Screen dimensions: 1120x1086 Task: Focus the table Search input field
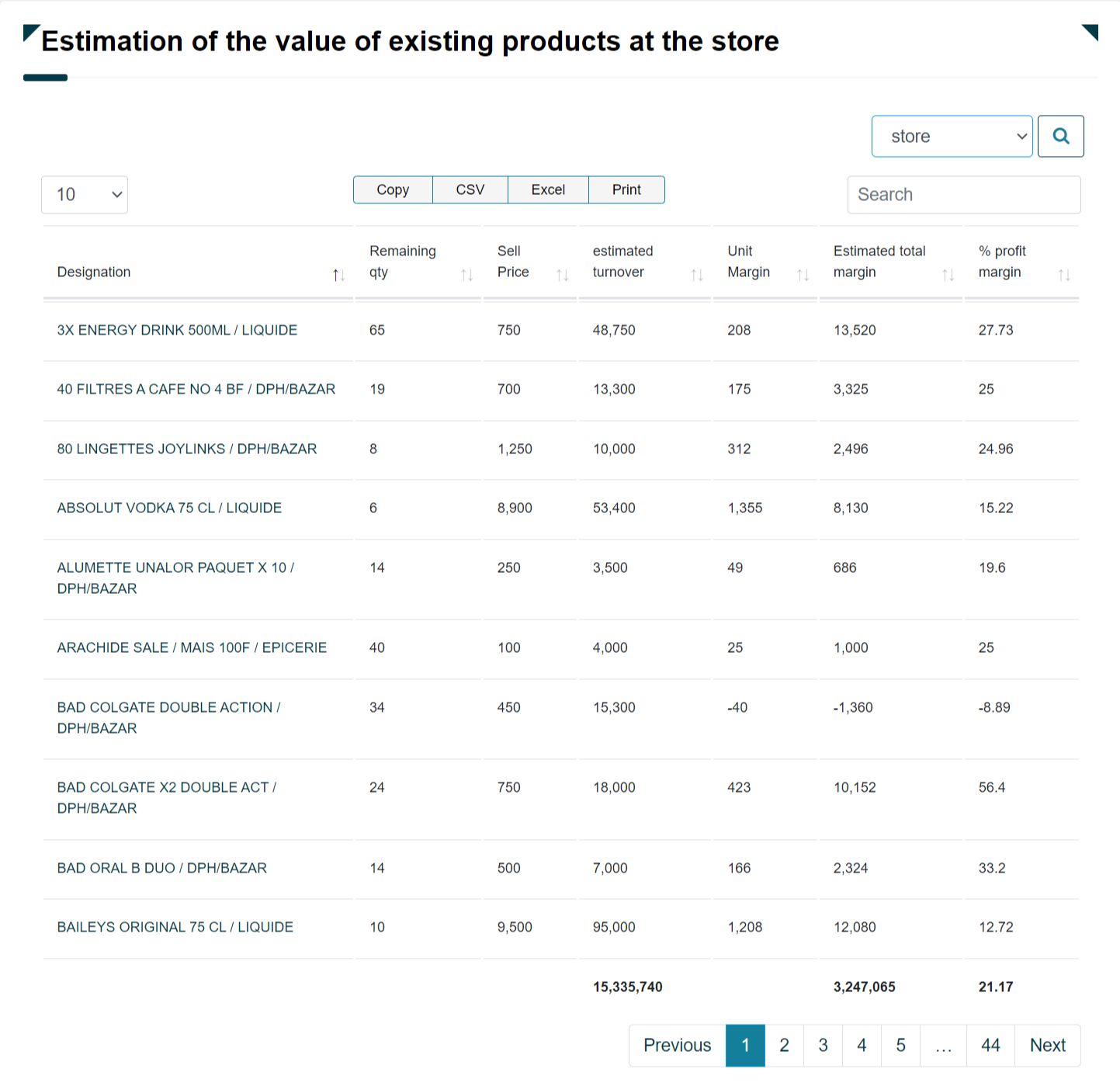click(x=963, y=195)
